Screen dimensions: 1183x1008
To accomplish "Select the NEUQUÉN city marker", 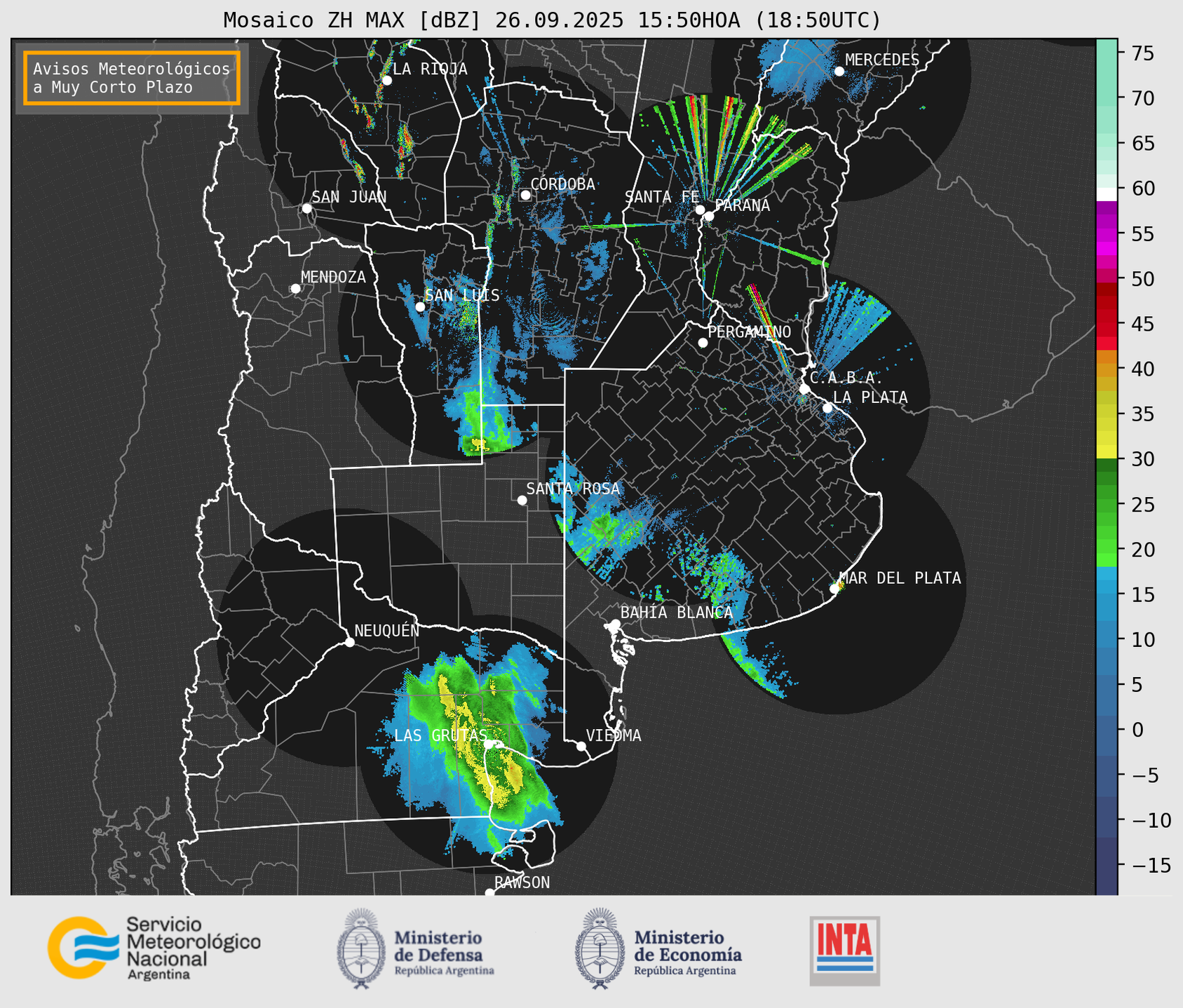I will (x=349, y=642).
